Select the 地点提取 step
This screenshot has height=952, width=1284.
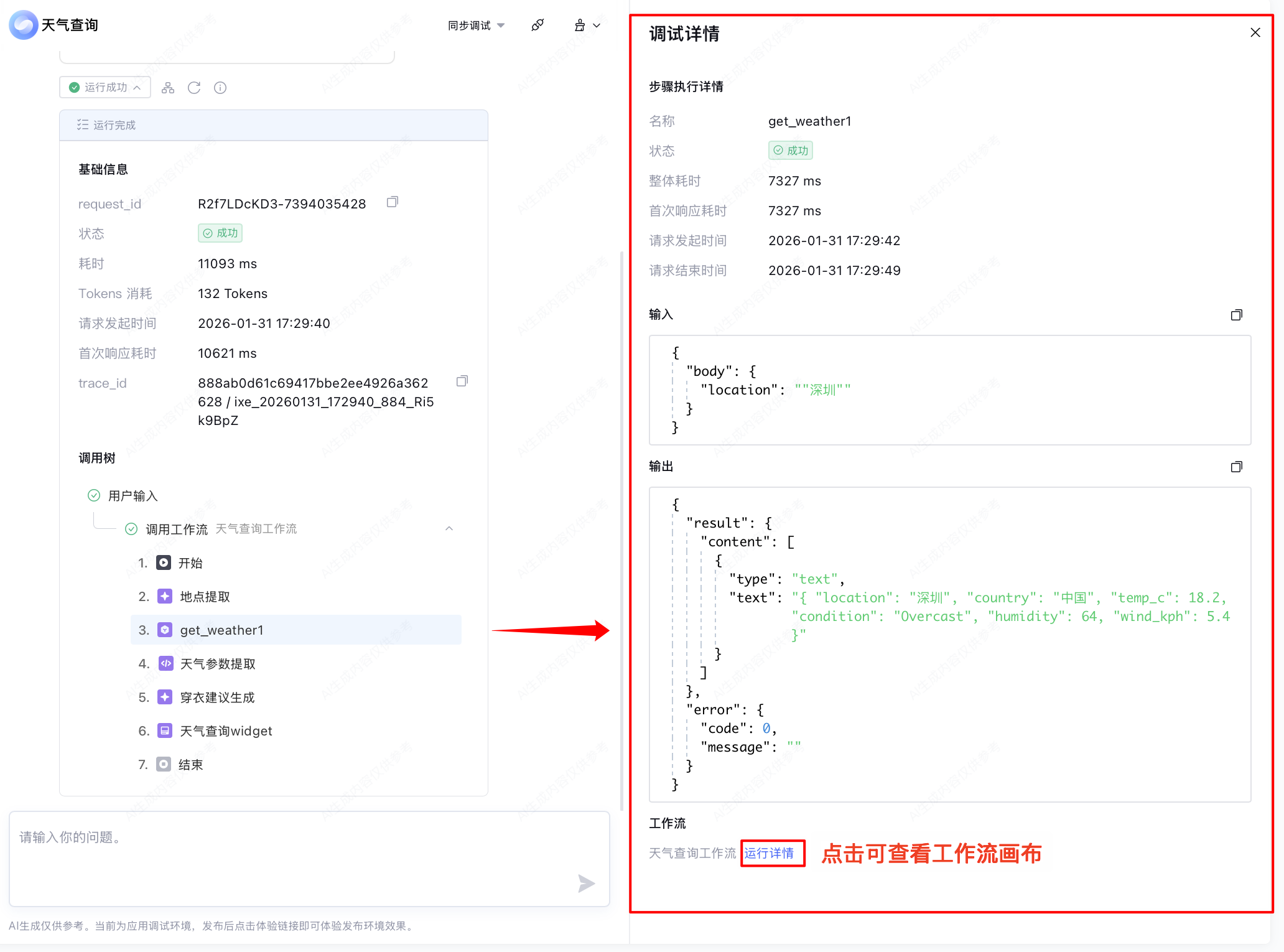205,597
